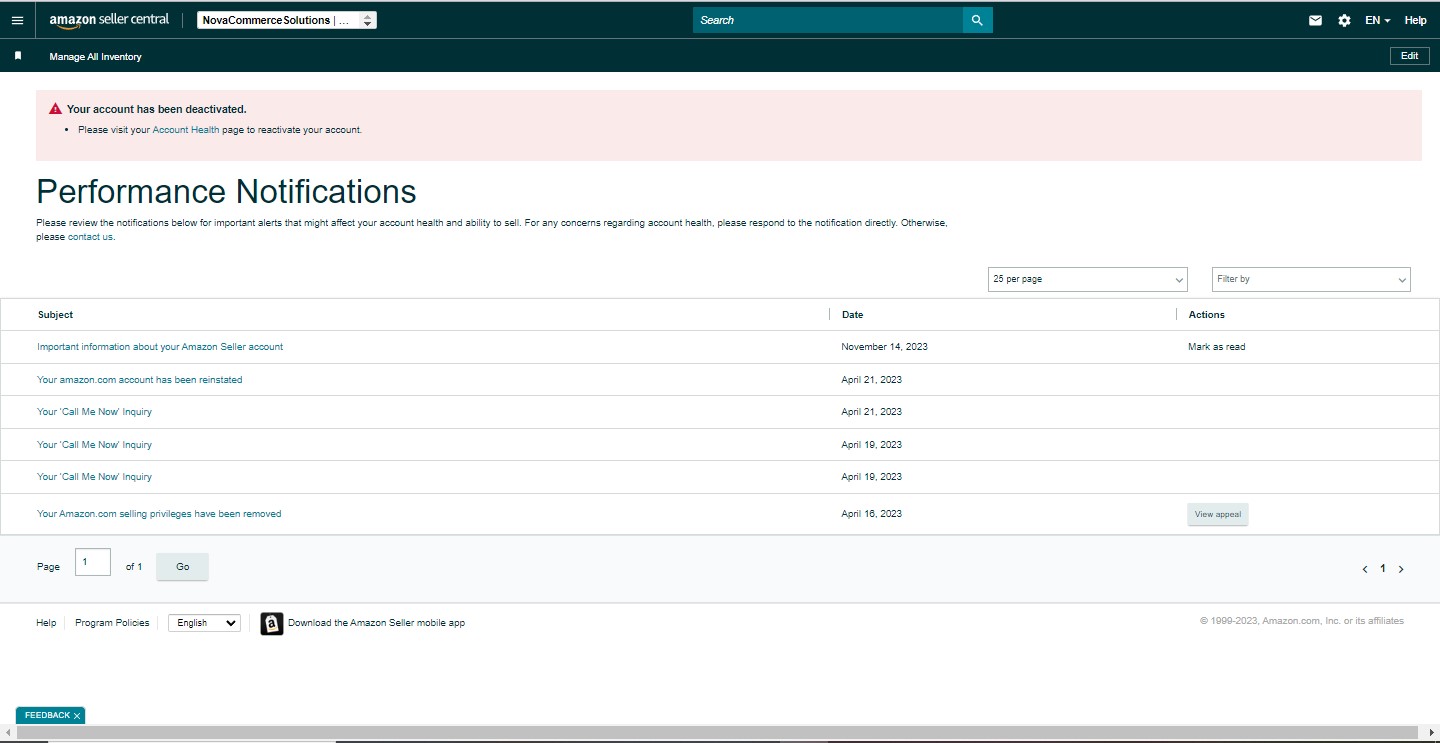
Task: Open account has been reinstated notification
Action: 140,380
